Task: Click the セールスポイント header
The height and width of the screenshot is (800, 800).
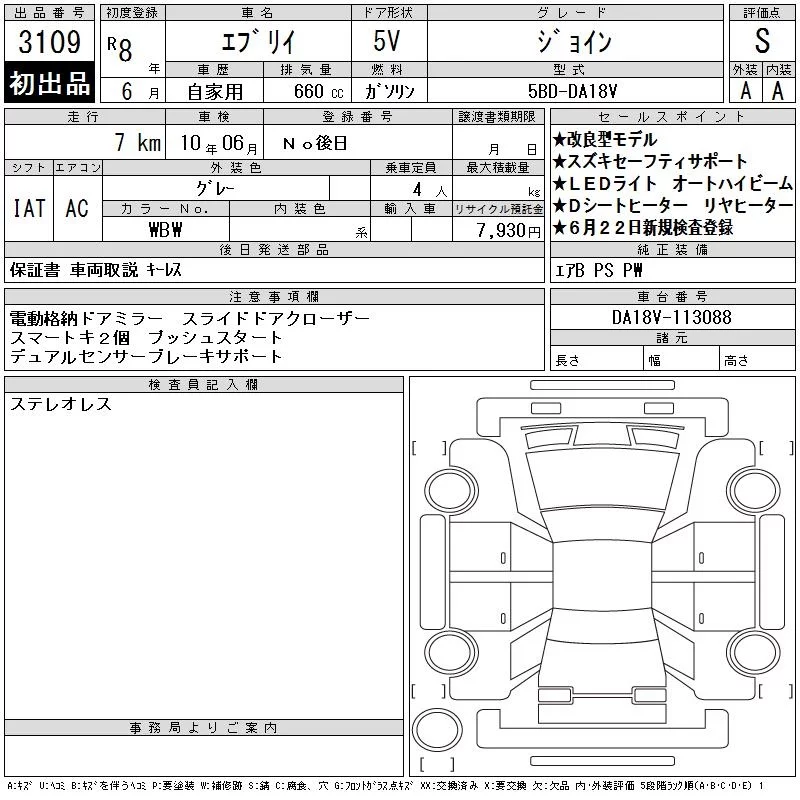Action: pyautogui.click(x=672, y=116)
